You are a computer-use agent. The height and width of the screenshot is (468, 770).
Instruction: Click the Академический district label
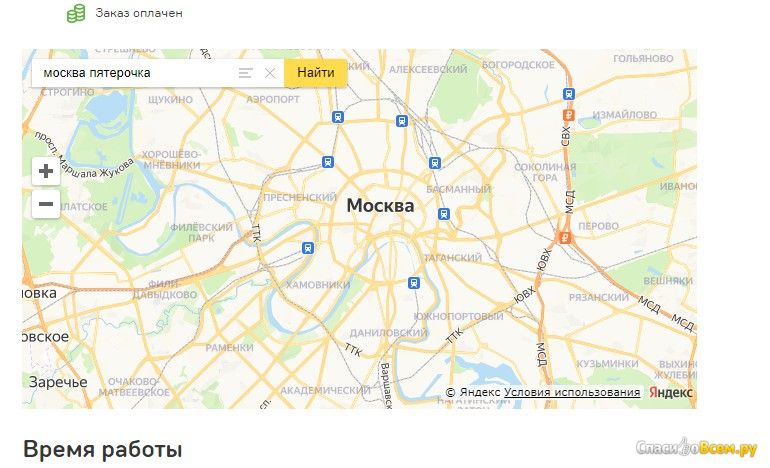pos(325,390)
